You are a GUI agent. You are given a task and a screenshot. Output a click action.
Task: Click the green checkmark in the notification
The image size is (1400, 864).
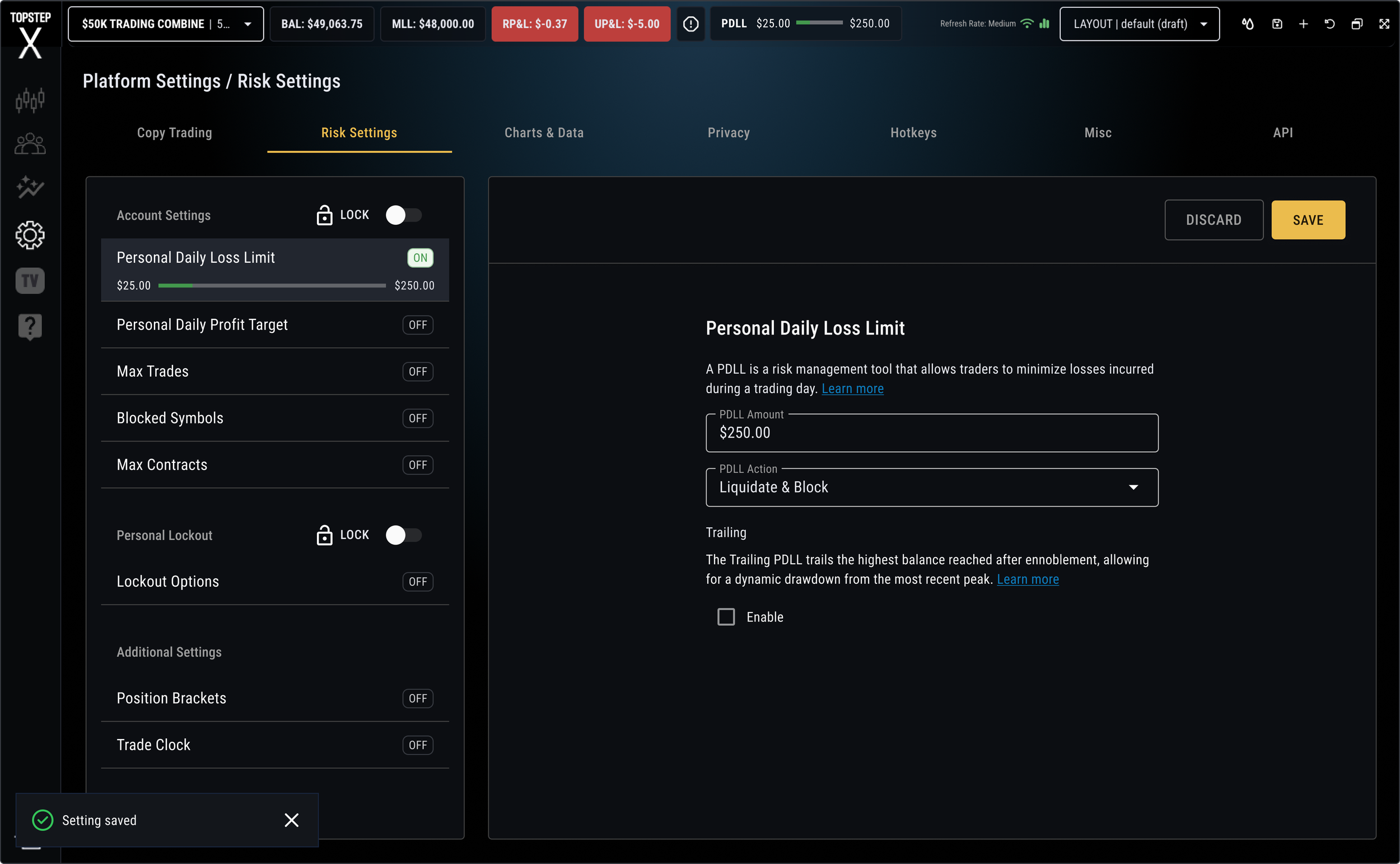(43, 820)
